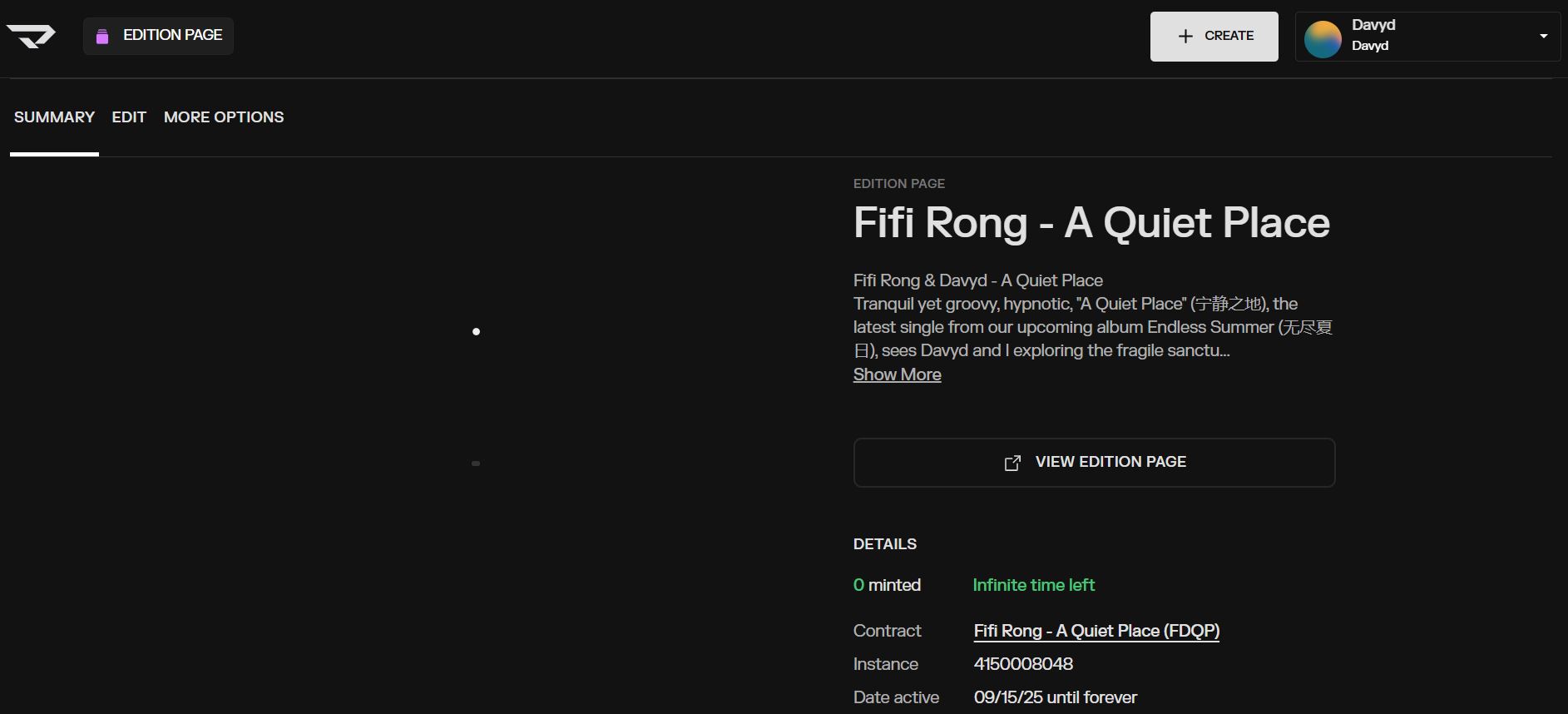Click the Edition Page label in the header
Image resolution: width=1568 pixels, height=714 pixels.
(172, 35)
